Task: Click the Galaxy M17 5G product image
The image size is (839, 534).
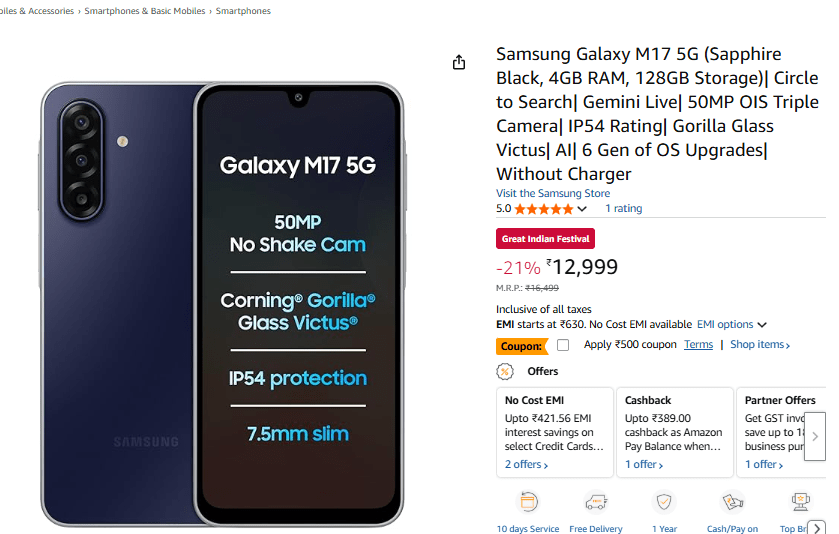Action: [222, 303]
